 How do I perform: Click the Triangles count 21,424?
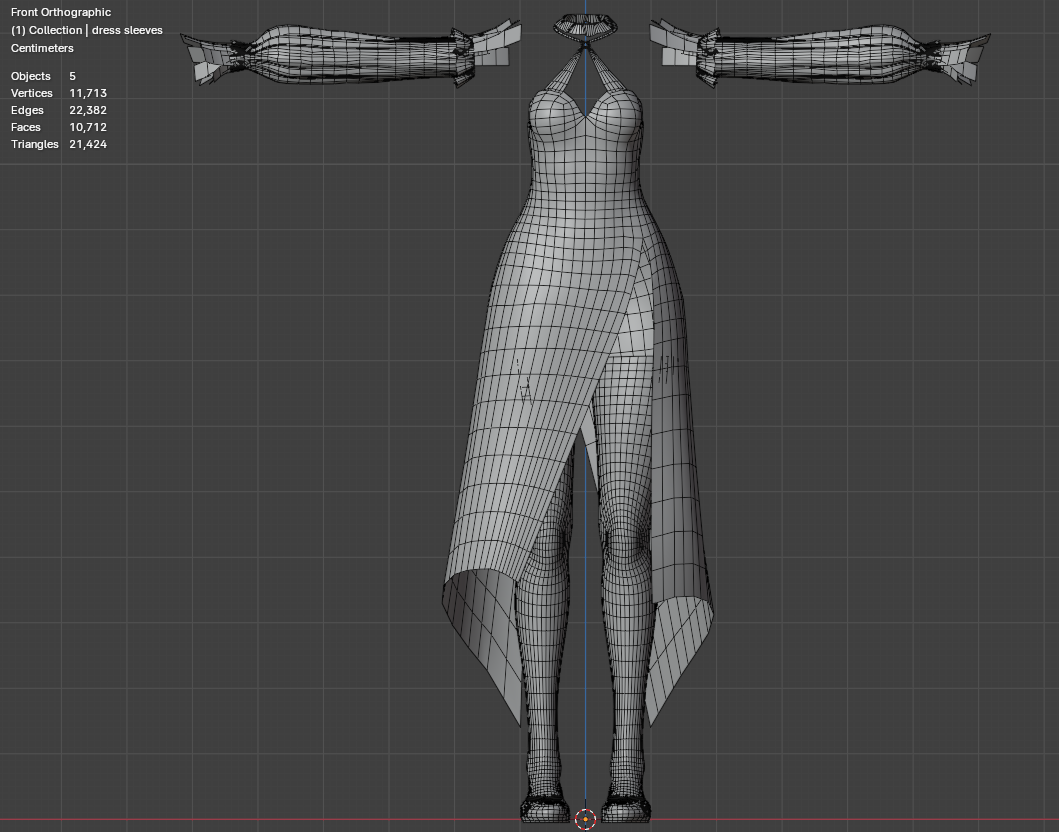tap(88, 144)
